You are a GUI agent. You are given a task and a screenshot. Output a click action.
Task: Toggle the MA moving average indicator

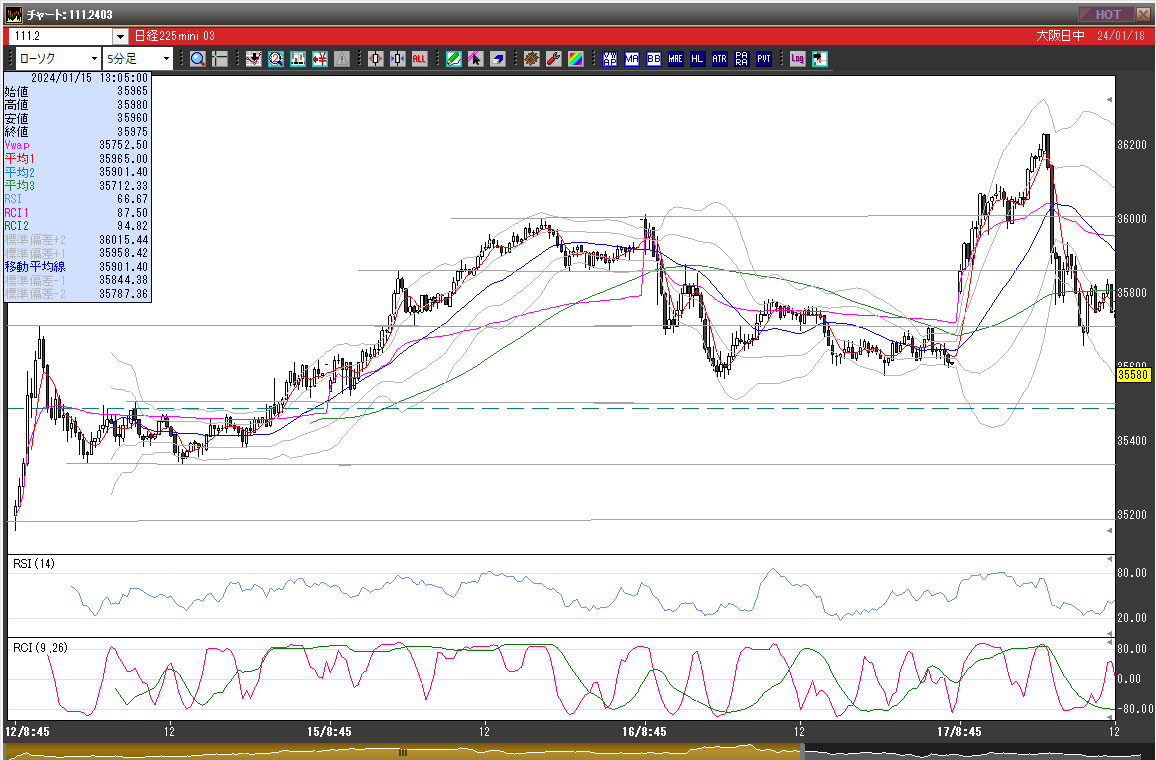(632, 59)
